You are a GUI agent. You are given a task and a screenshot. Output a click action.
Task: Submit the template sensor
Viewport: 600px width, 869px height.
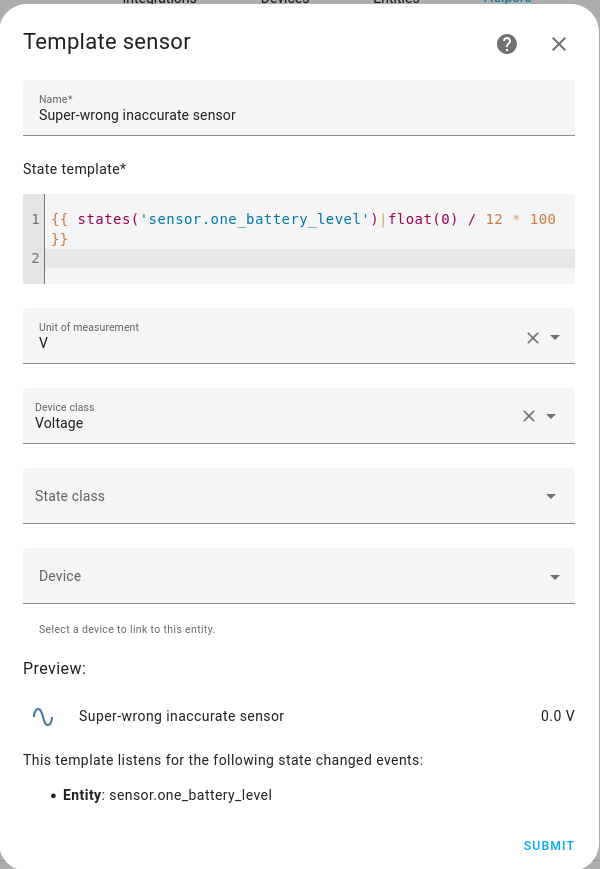click(x=548, y=845)
